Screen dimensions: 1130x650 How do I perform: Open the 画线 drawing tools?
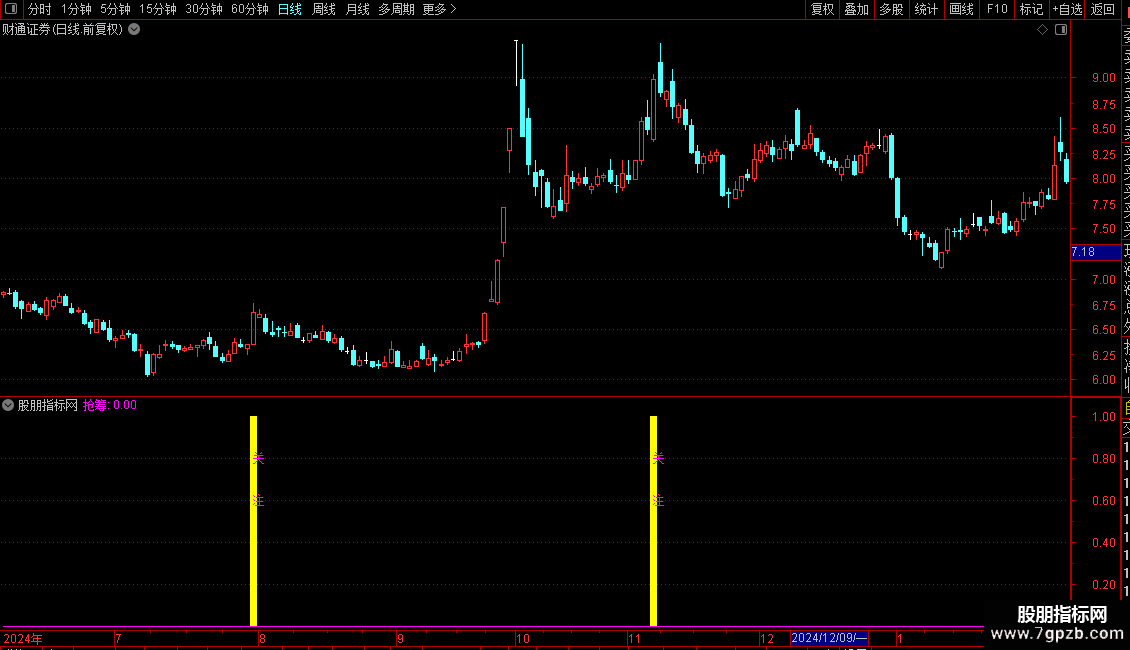coord(961,9)
